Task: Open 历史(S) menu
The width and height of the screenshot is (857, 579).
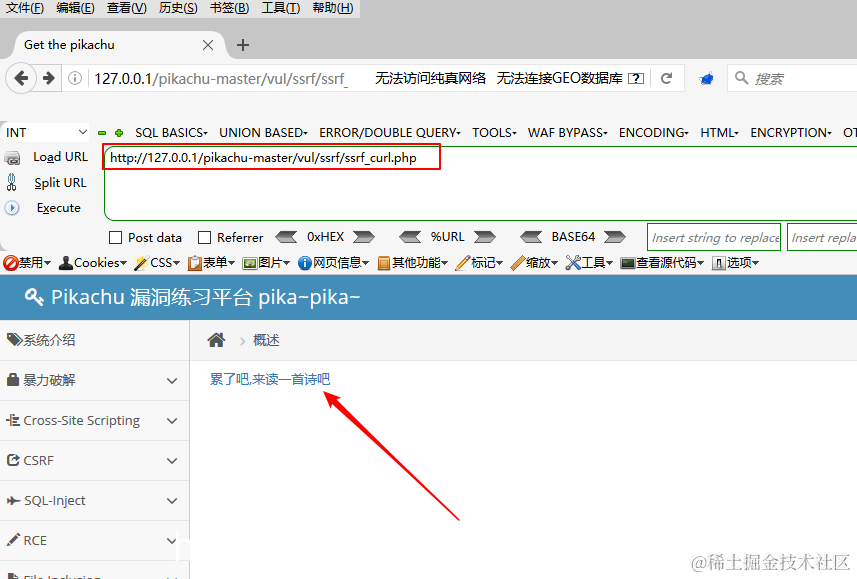Action: pos(178,8)
